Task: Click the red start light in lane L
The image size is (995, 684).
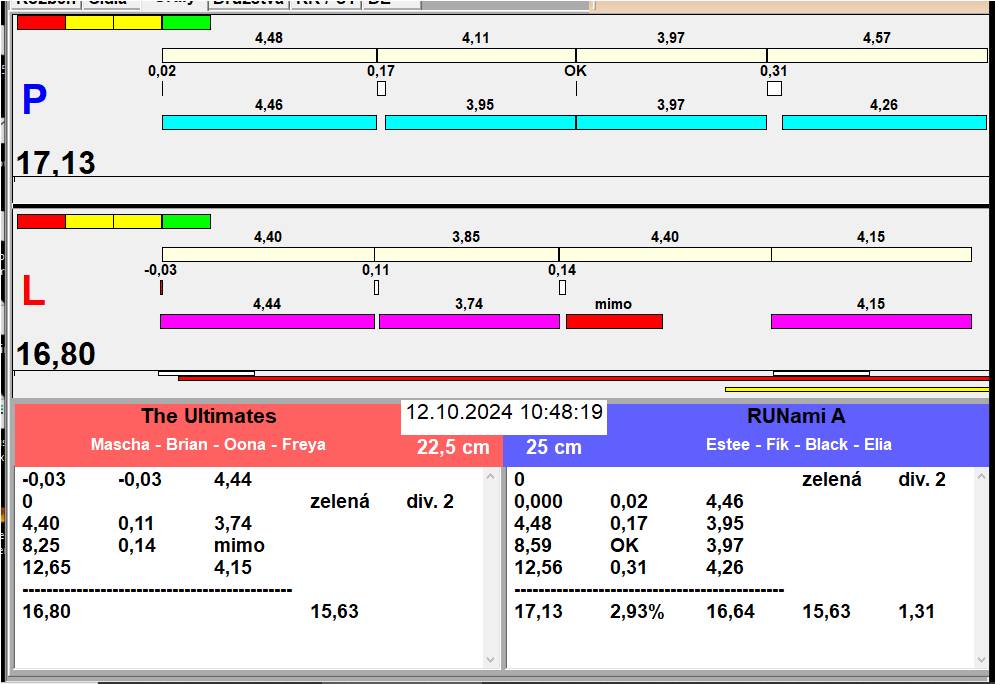Action: [x=41, y=221]
